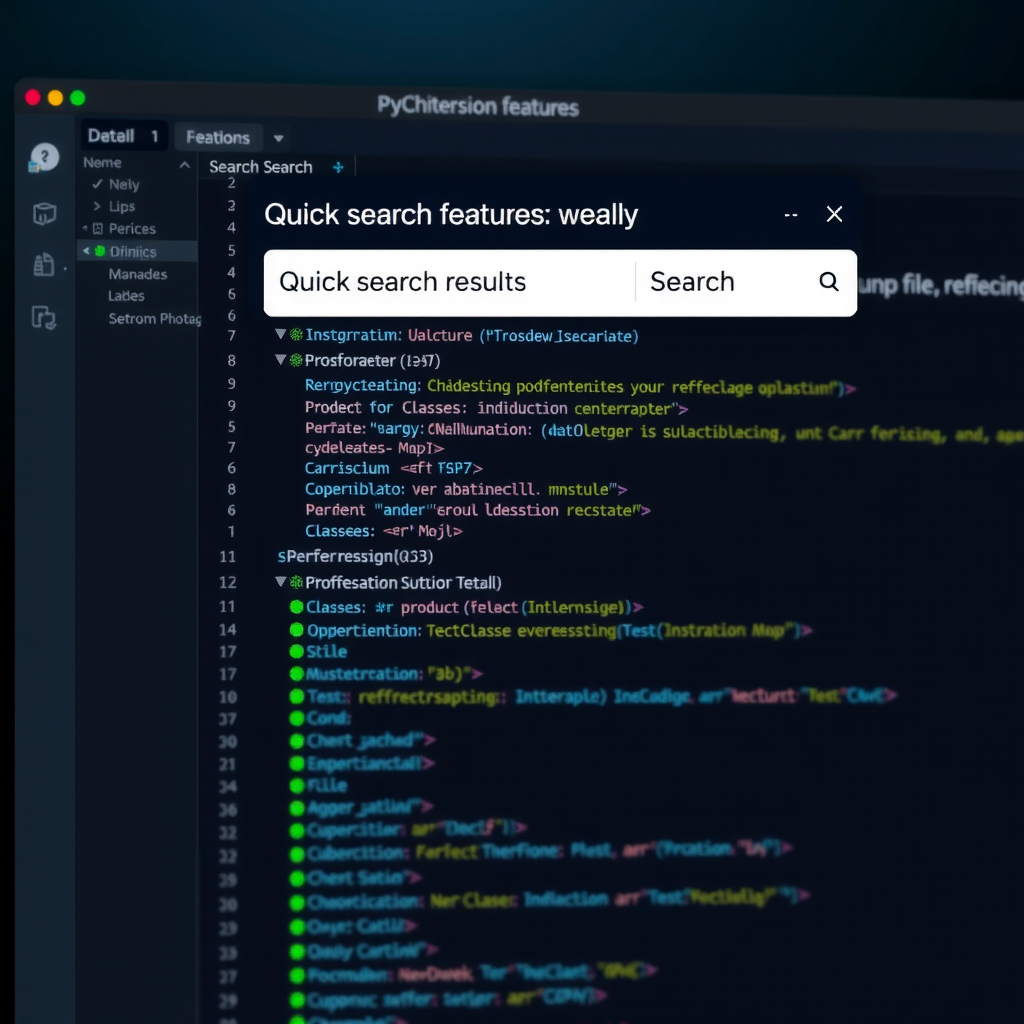This screenshot has width=1024, height=1024.
Task: Click the dash button in the quick search dialog
Action: coord(791,214)
